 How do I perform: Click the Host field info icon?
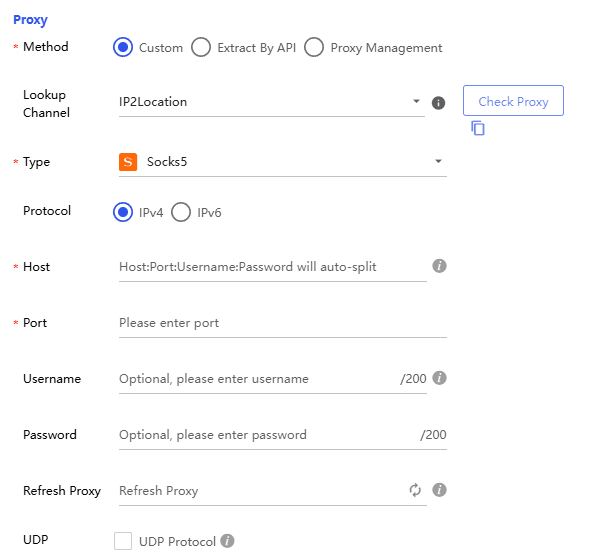click(439, 266)
